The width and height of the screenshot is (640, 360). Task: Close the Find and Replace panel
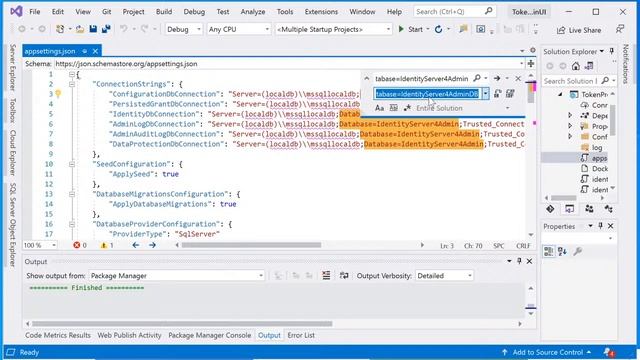click(x=518, y=78)
